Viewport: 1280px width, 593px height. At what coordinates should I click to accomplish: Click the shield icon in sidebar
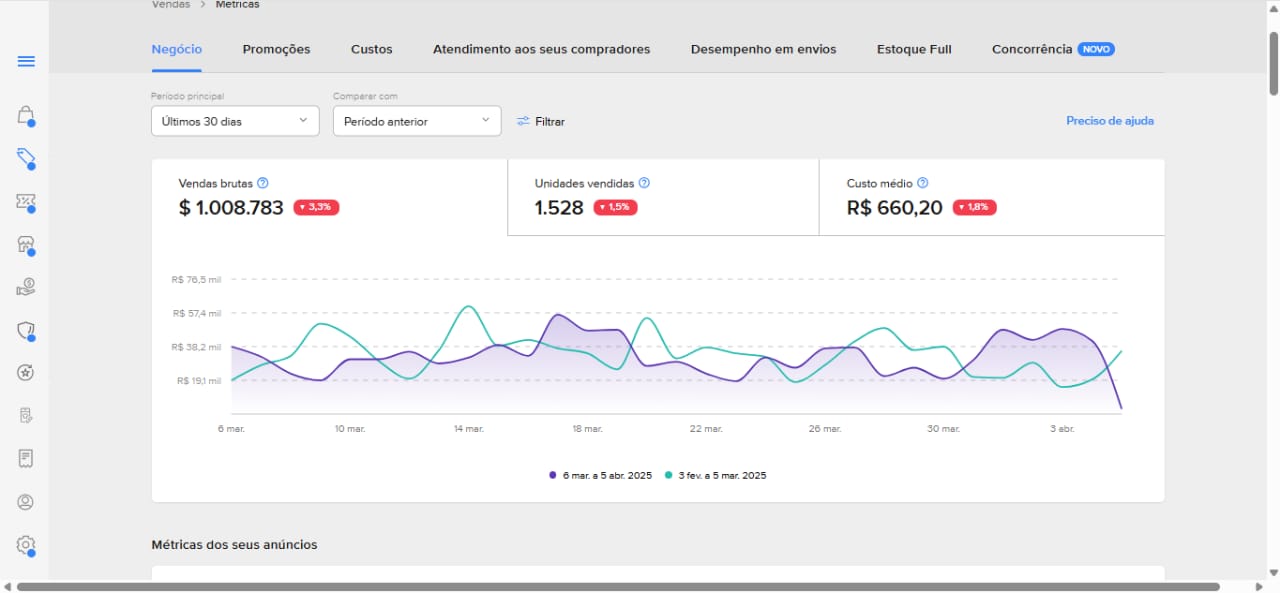pyautogui.click(x=26, y=331)
